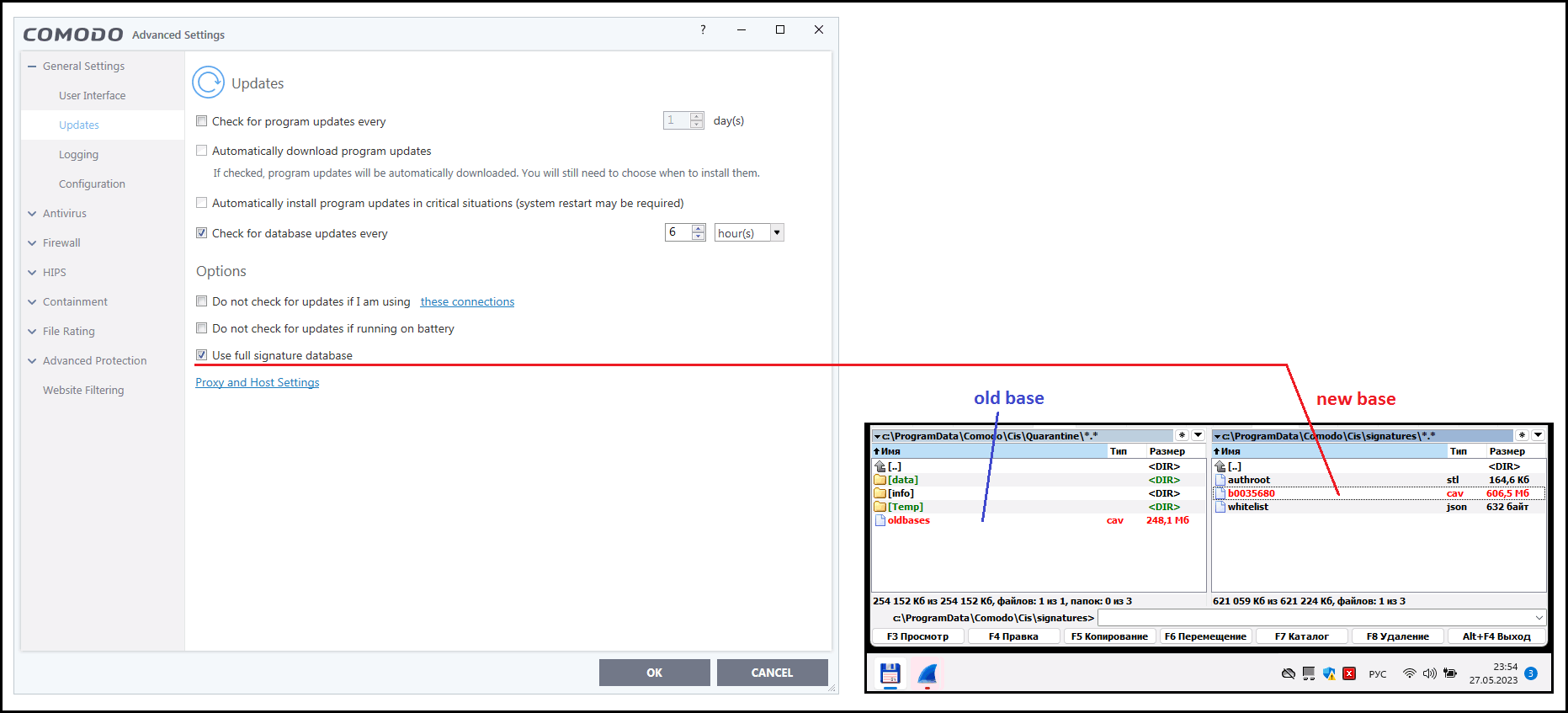This screenshot has height=713, width=1568.
Task: Select the authroot file icon
Action: 1220,480
